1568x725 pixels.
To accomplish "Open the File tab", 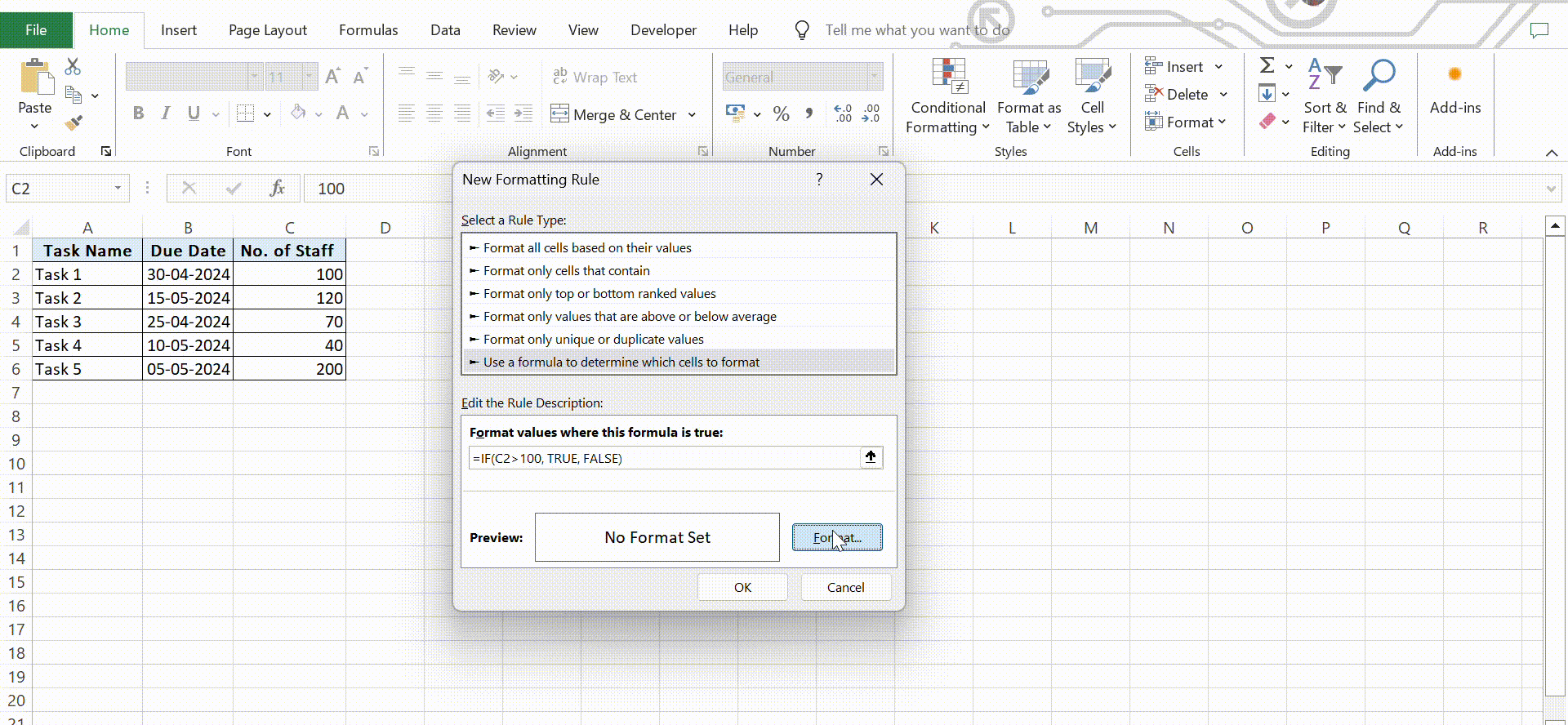I will (36, 30).
